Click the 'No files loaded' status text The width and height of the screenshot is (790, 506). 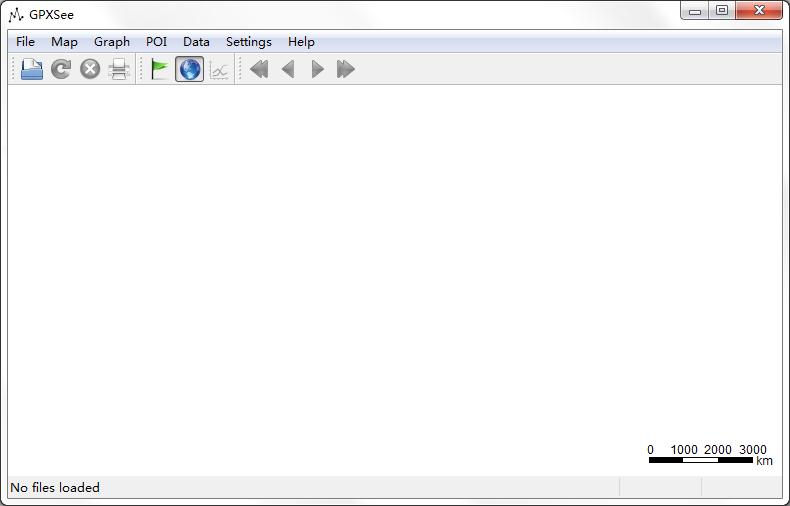point(55,488)
